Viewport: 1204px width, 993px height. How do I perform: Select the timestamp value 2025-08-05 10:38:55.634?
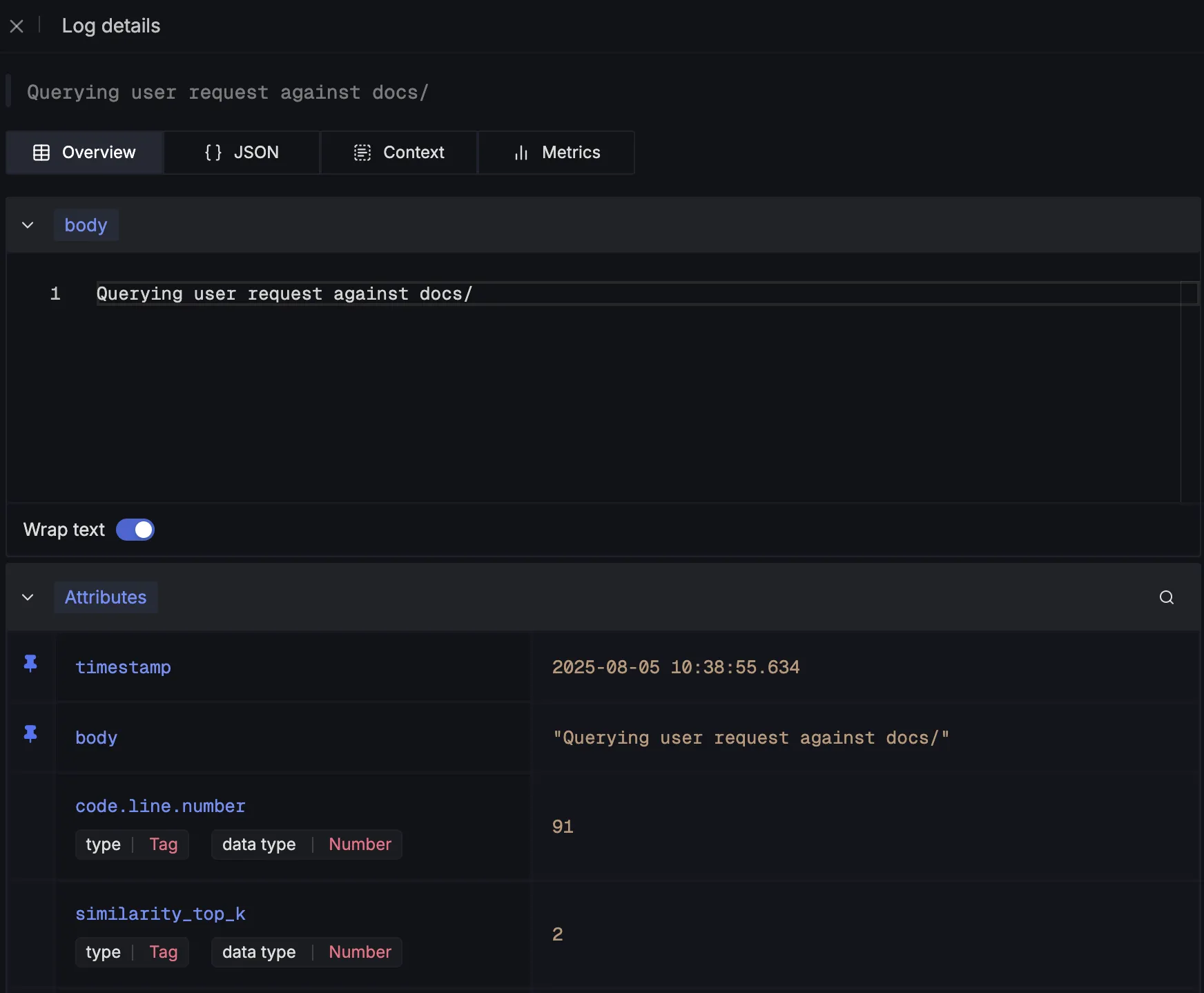[x=676, y=667]
